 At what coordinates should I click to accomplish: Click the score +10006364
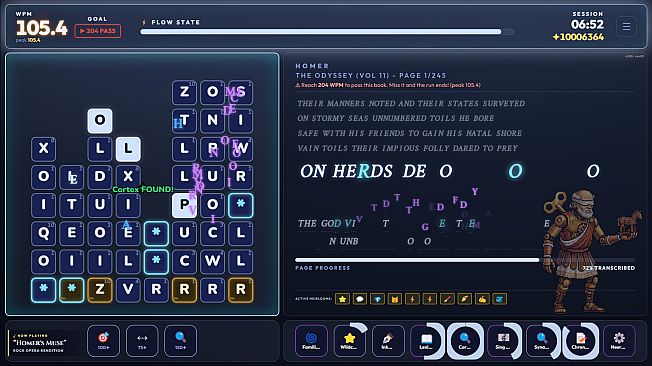[578, 37]
